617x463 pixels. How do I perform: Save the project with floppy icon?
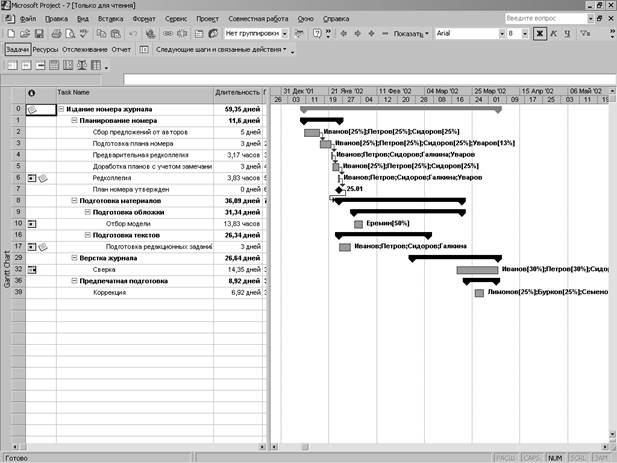tap(39, 34)
